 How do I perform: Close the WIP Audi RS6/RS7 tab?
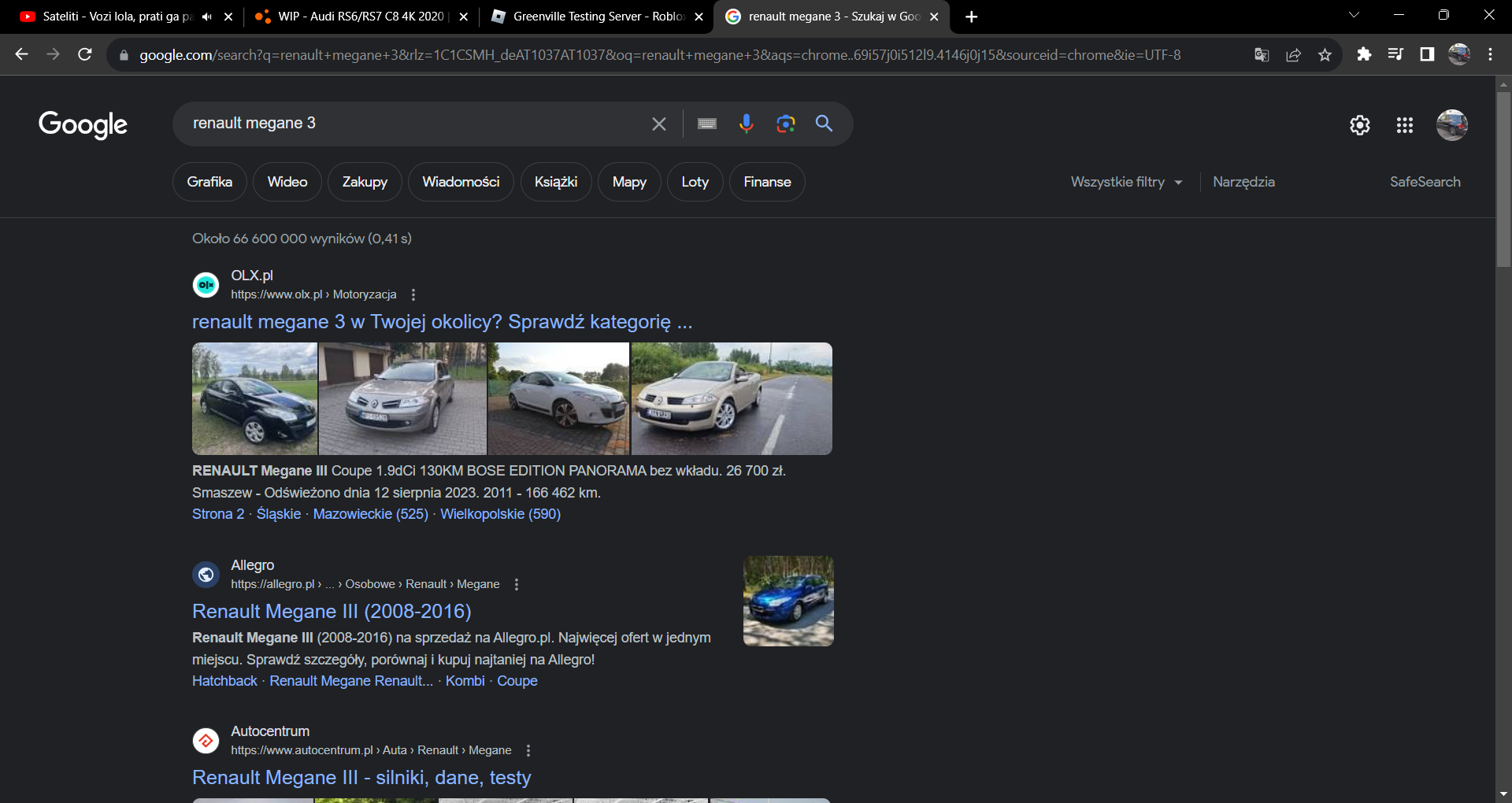click(x=463, y=17)
